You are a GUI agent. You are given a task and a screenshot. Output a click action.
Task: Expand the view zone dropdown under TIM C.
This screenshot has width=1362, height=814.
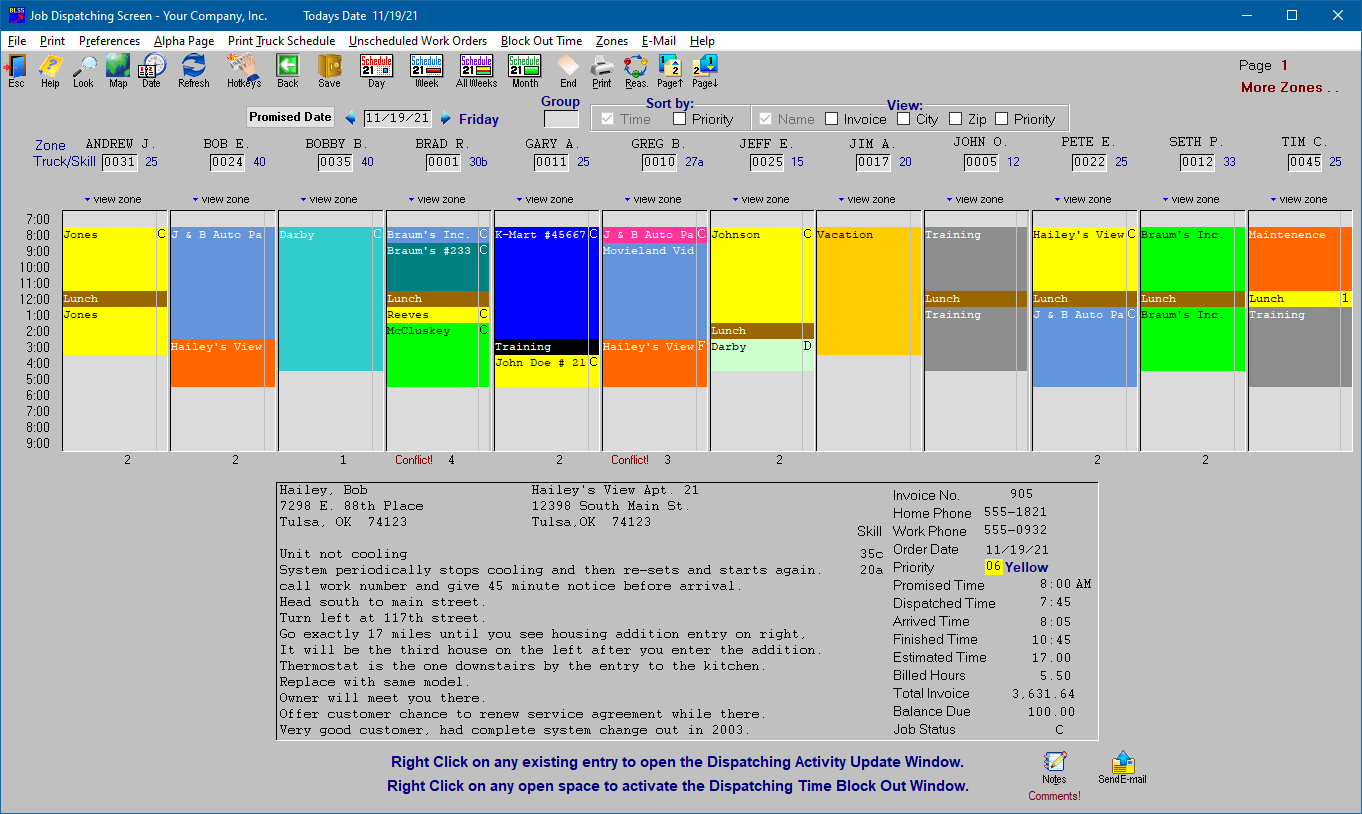(x=1298, y=199)
